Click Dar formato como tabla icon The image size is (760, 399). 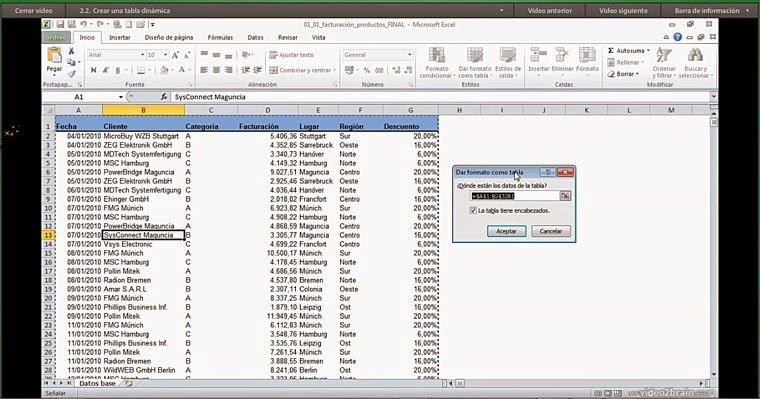coord(475,63)
